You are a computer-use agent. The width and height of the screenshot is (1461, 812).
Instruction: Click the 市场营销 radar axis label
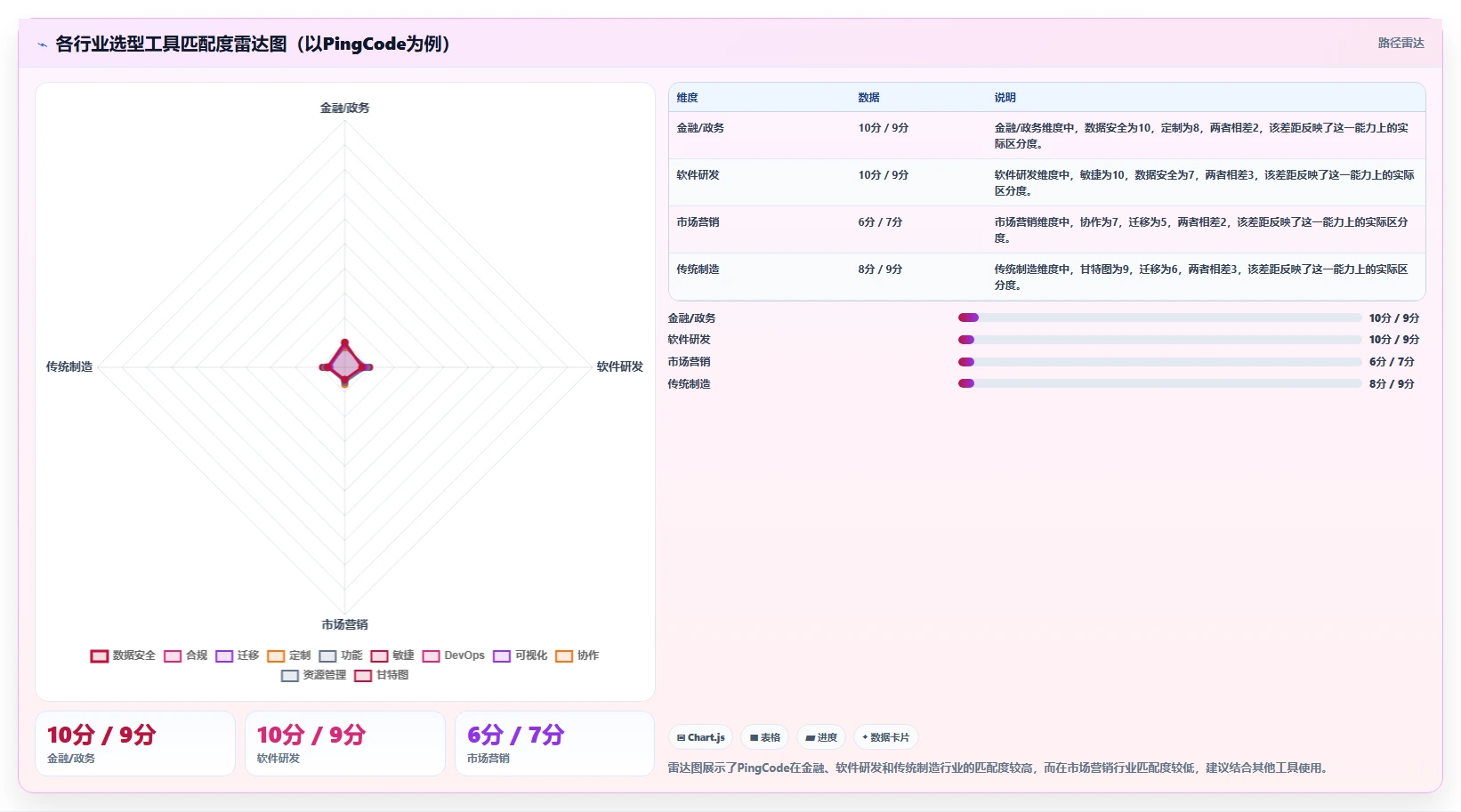pos(345,624)
